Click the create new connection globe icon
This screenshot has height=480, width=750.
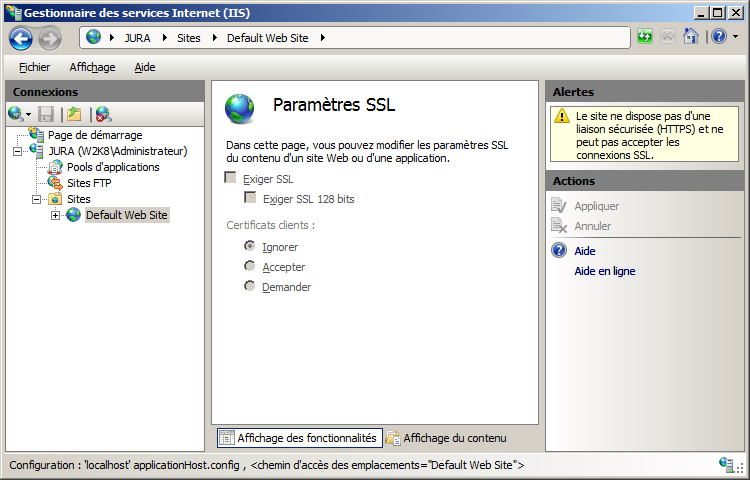pos(15,114)
